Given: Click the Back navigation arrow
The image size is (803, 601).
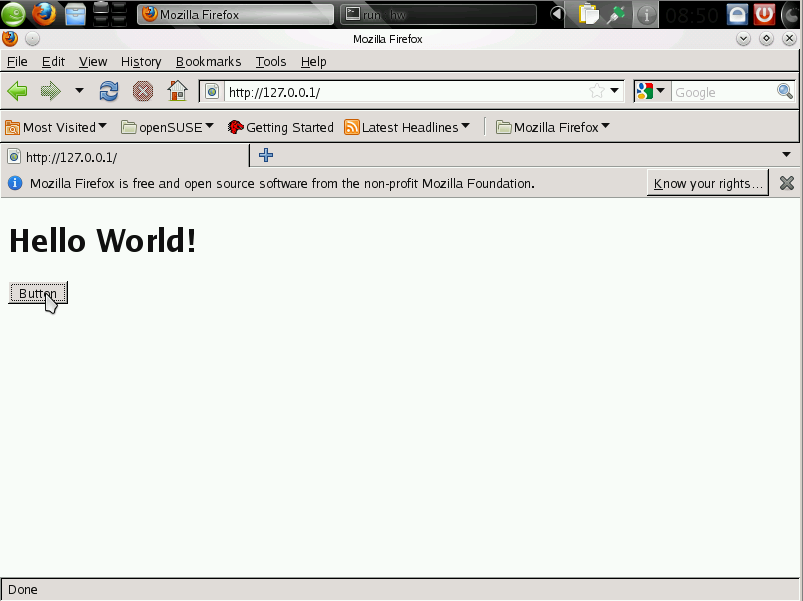Looking at the screenshot, I should [x=17, y=90].
